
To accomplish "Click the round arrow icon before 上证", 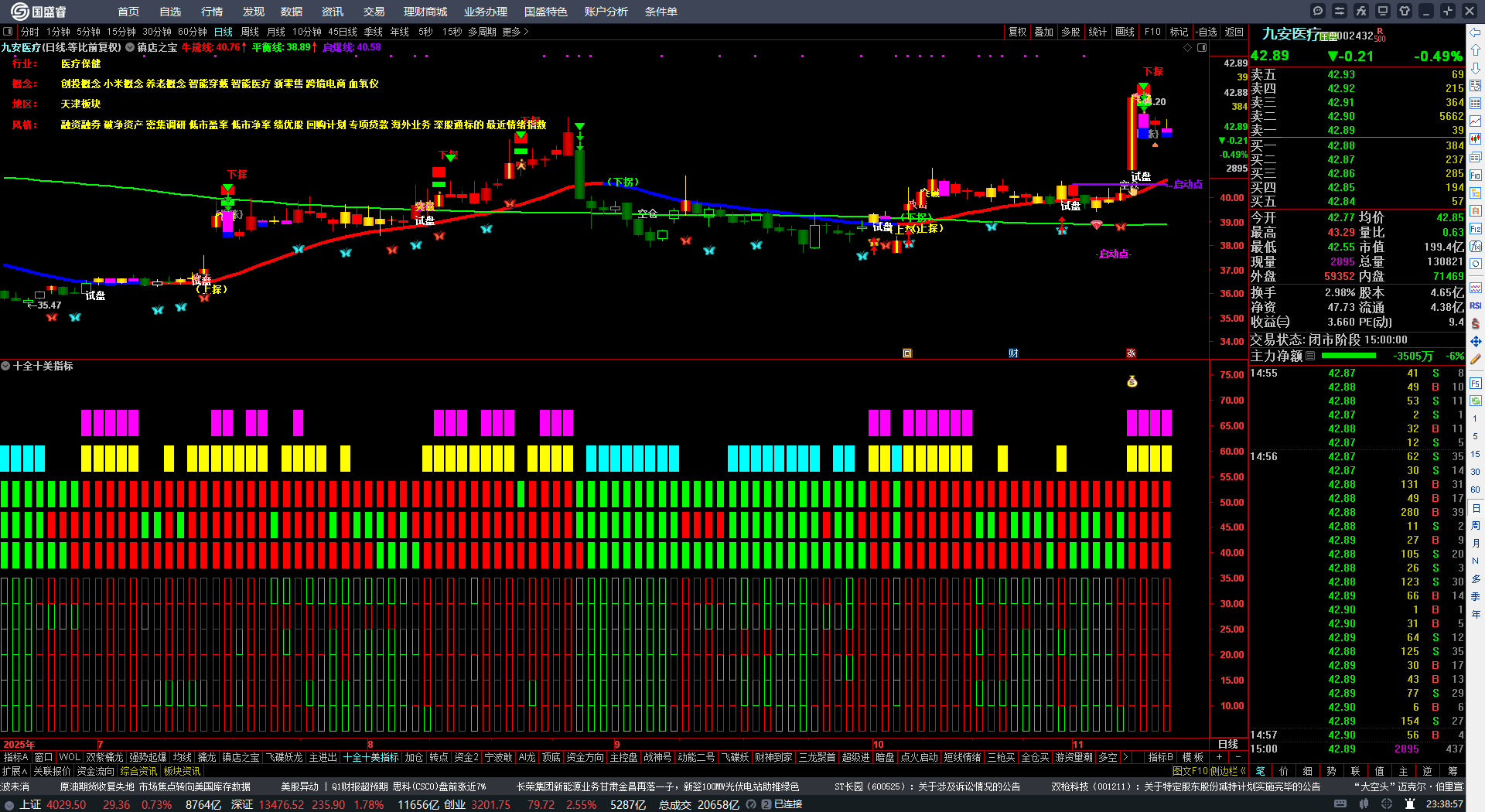I will click(9, 805).
